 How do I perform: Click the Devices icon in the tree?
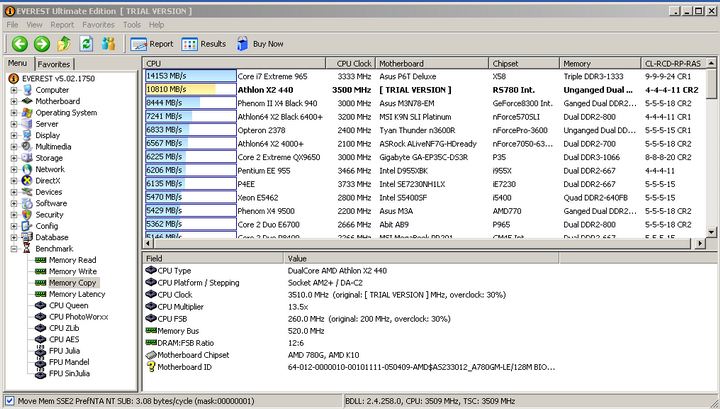(x=27, y=192)
